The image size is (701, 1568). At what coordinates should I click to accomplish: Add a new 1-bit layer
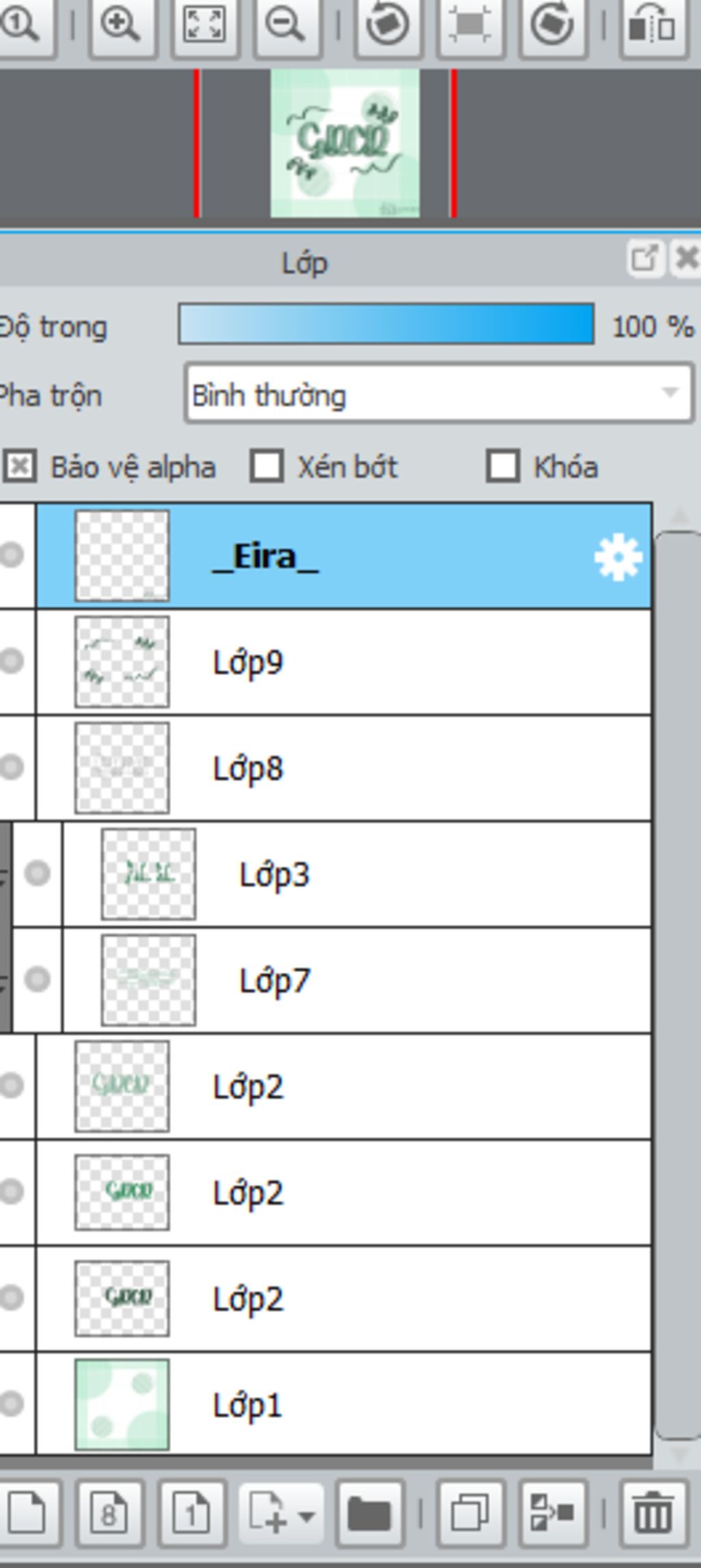pyautogui.click(x=191, y=1513)
